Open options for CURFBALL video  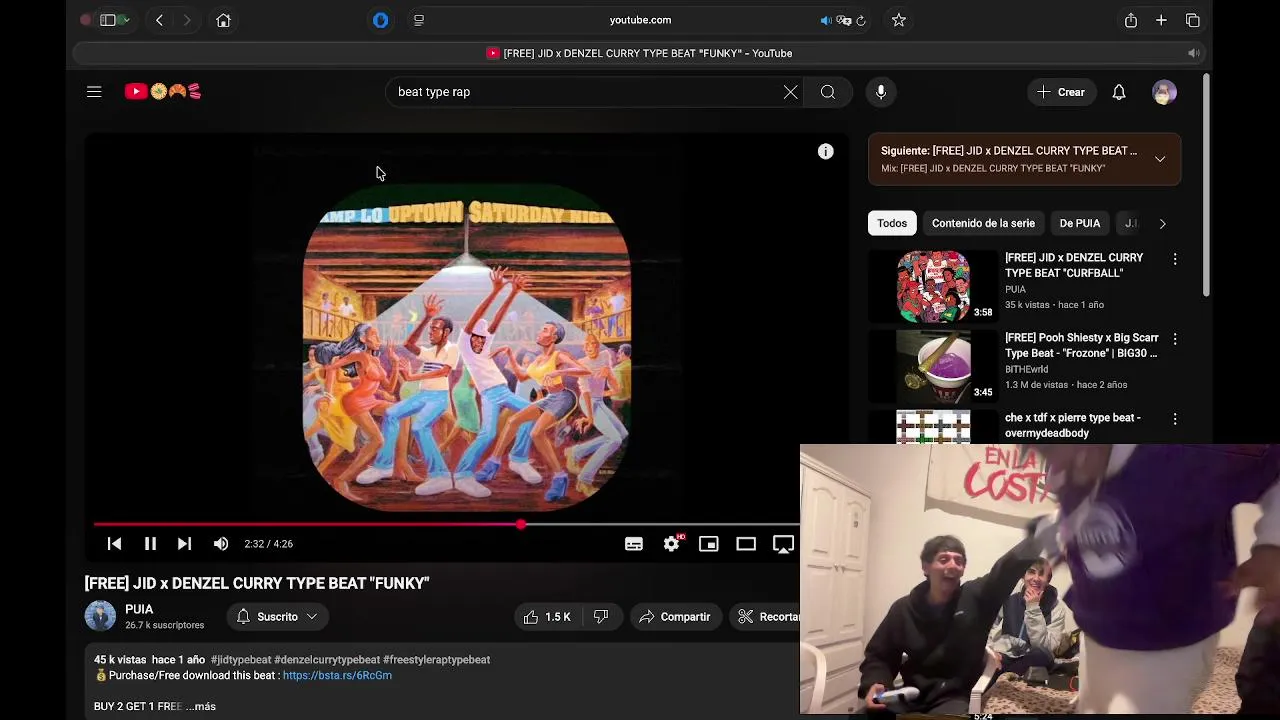1175,259
